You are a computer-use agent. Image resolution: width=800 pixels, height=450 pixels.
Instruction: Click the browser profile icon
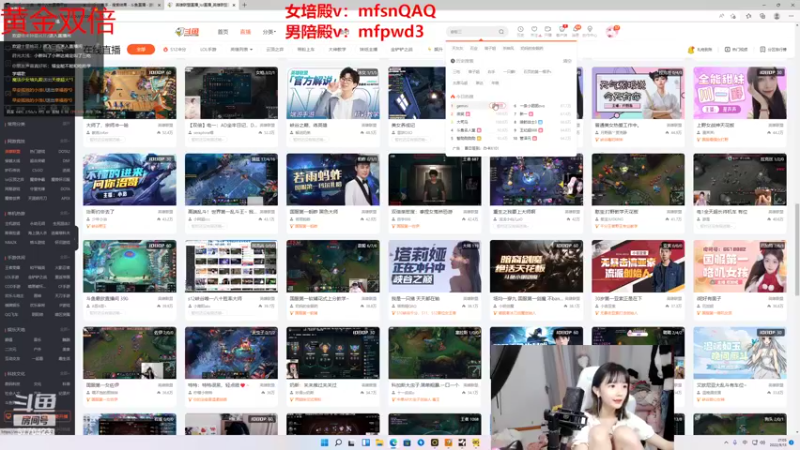[777, 16]
